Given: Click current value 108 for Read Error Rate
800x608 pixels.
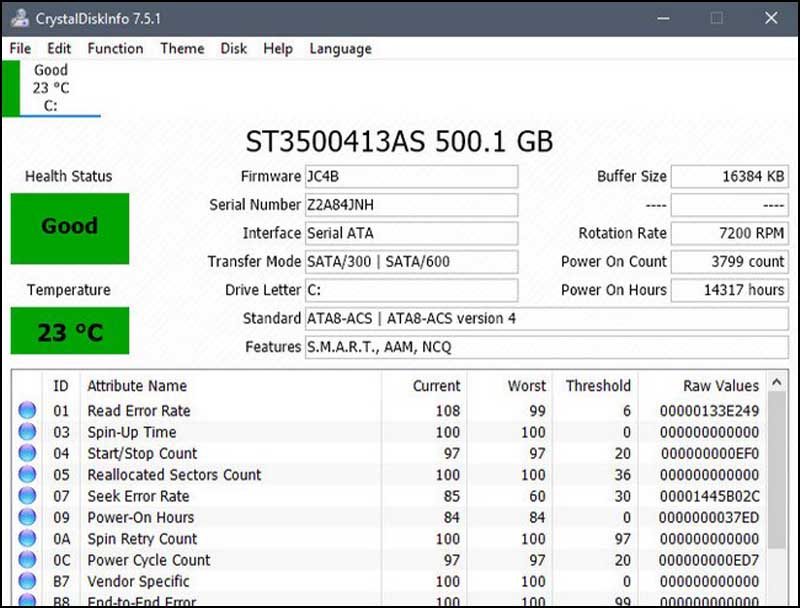Looking at the screenshot, I should [x=447, y=411].
